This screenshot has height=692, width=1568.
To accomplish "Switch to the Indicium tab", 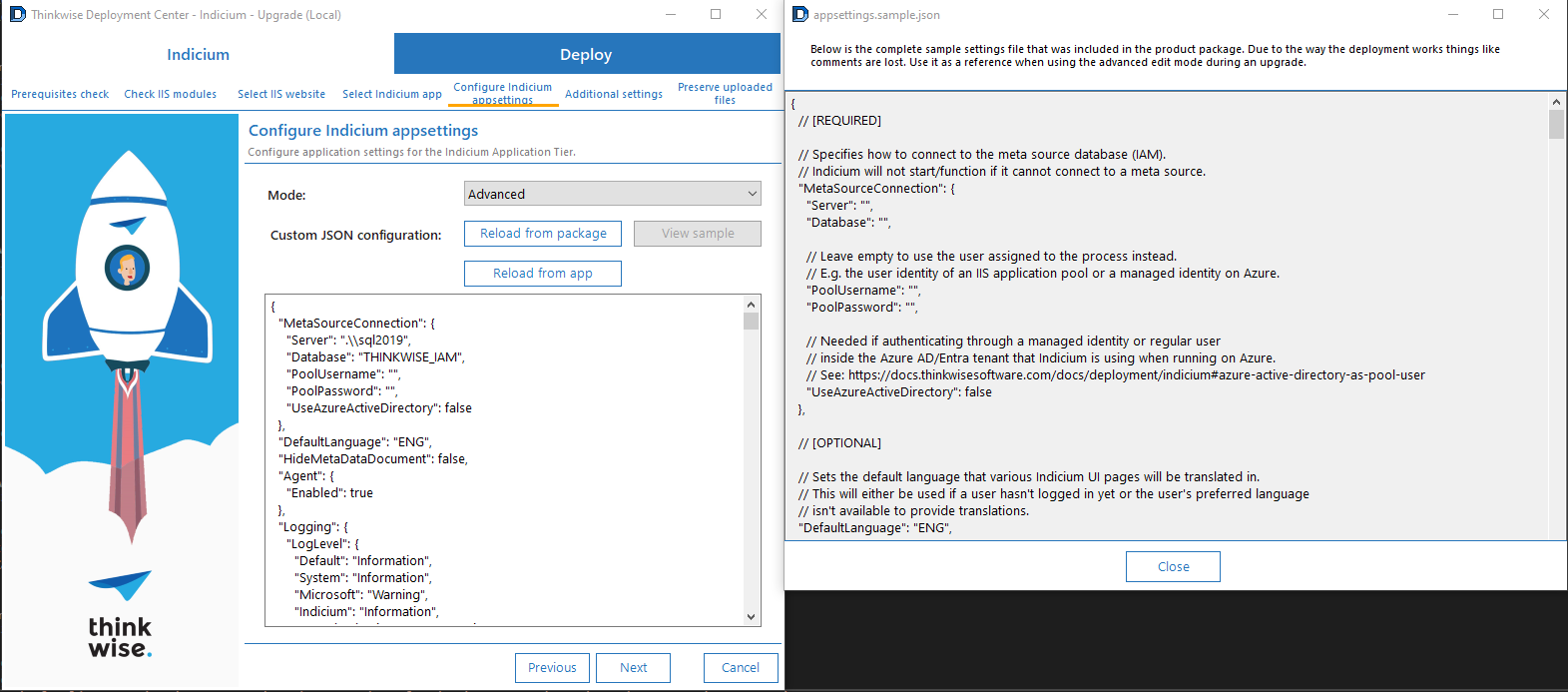I will point(198,54).
